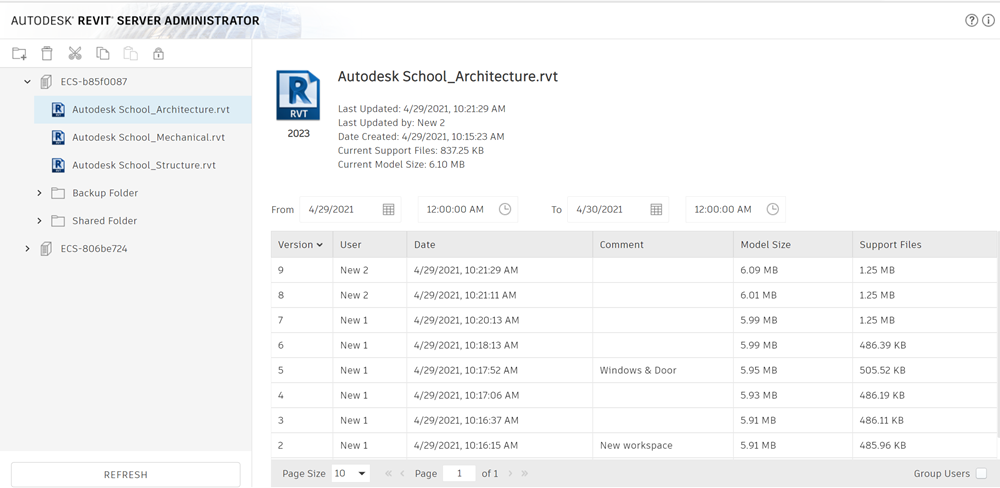Go to the first page arrow
Image resolution: width=1000 pixels, height=488 pixels.
(388, 473)
